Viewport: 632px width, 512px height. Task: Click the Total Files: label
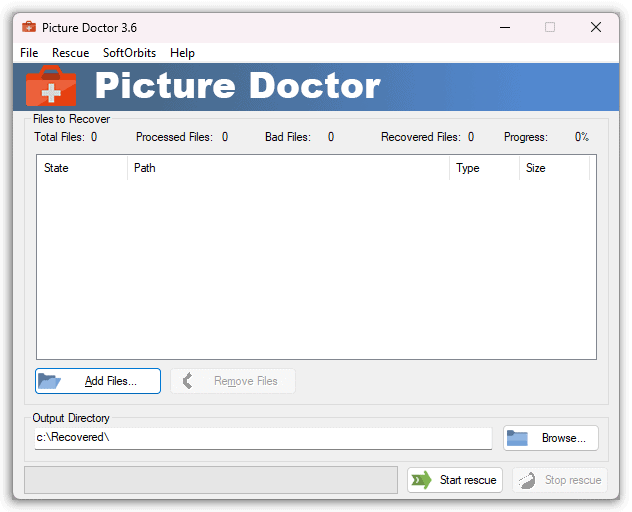click(60, 137)
